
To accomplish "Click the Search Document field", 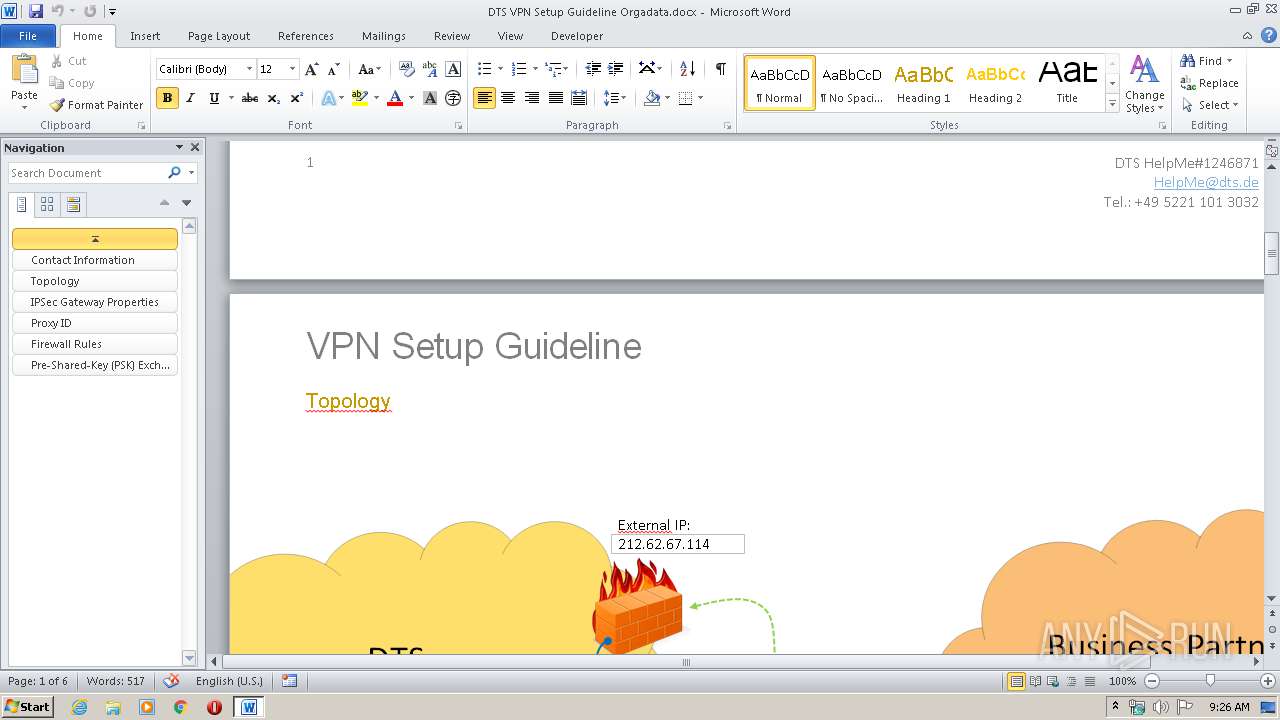I will 88,173.
